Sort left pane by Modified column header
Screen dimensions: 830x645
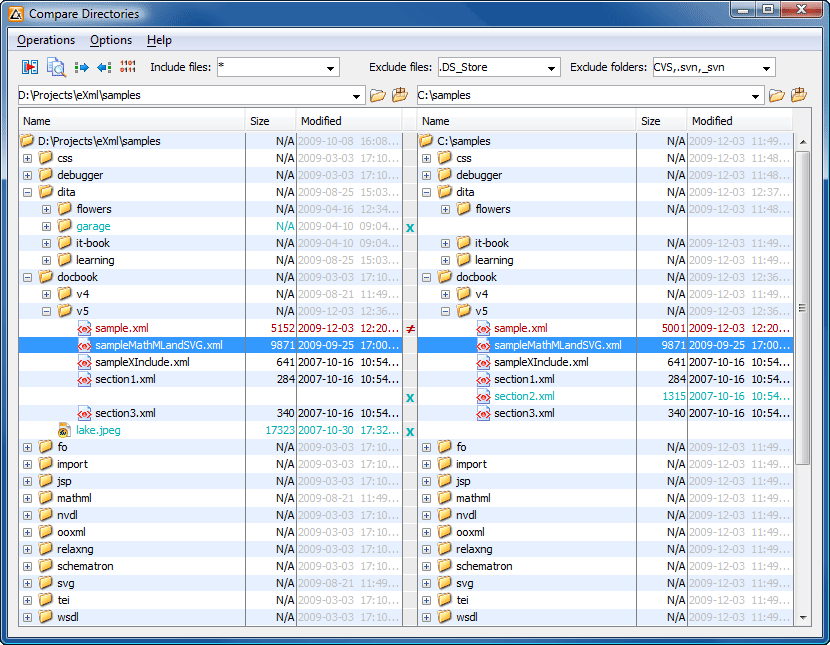point(349,121)
